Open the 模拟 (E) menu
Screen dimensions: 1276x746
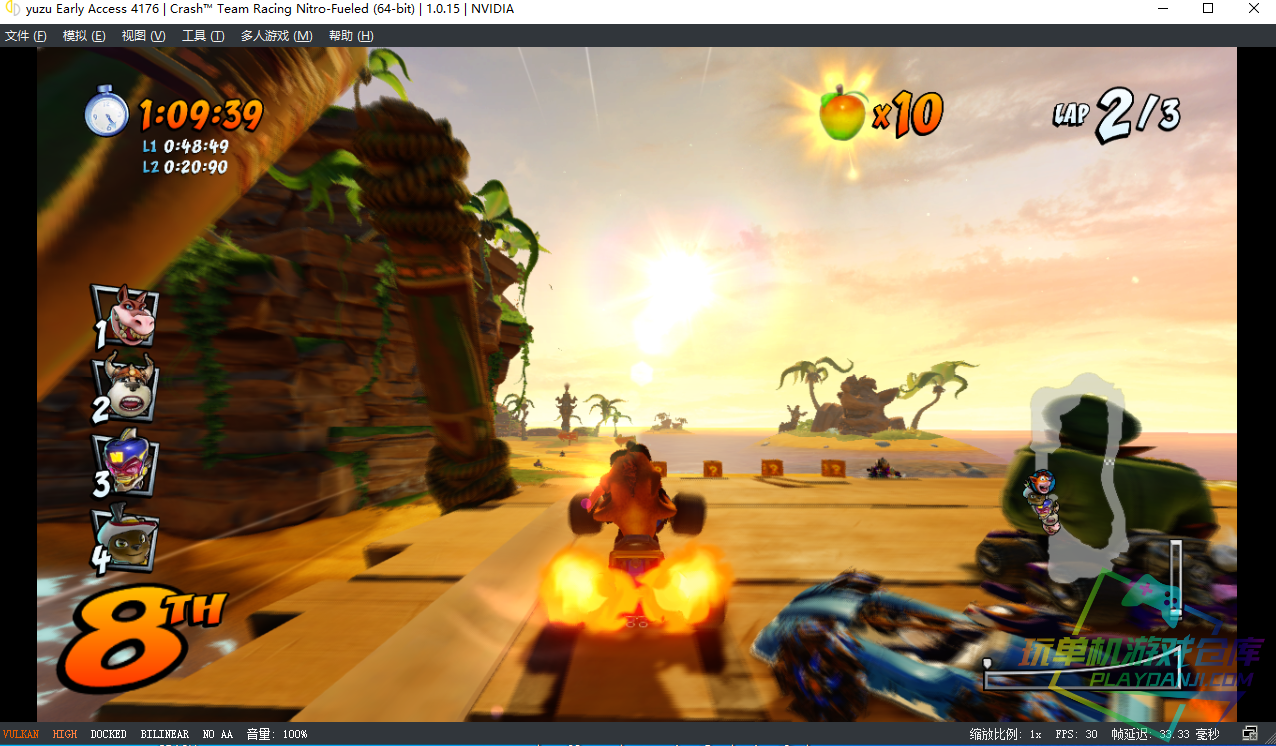point(84,36)
